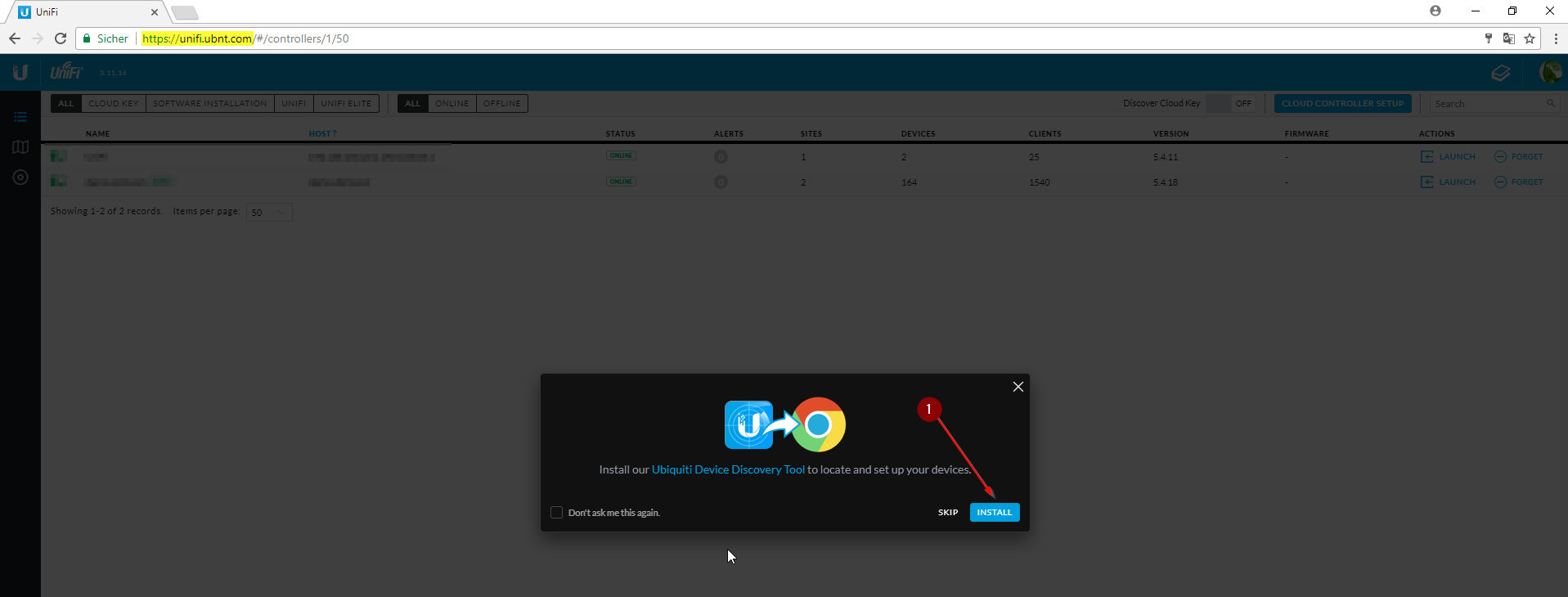Select the UNIFI filter tab
The width and height of the screenshot is (1568, 597).
(x=294, y=103)
